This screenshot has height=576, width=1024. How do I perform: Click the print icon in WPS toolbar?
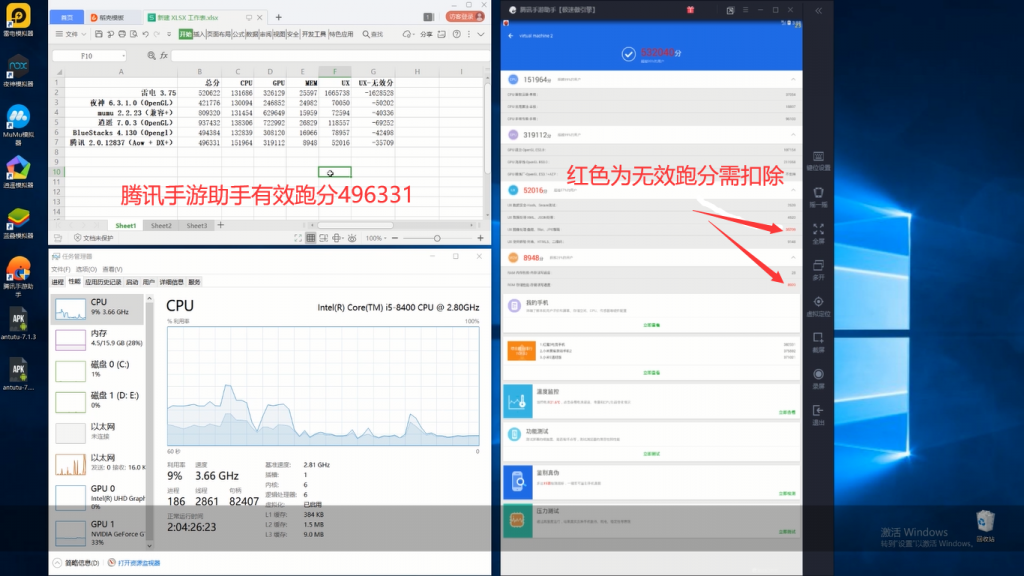pos(122,34)
